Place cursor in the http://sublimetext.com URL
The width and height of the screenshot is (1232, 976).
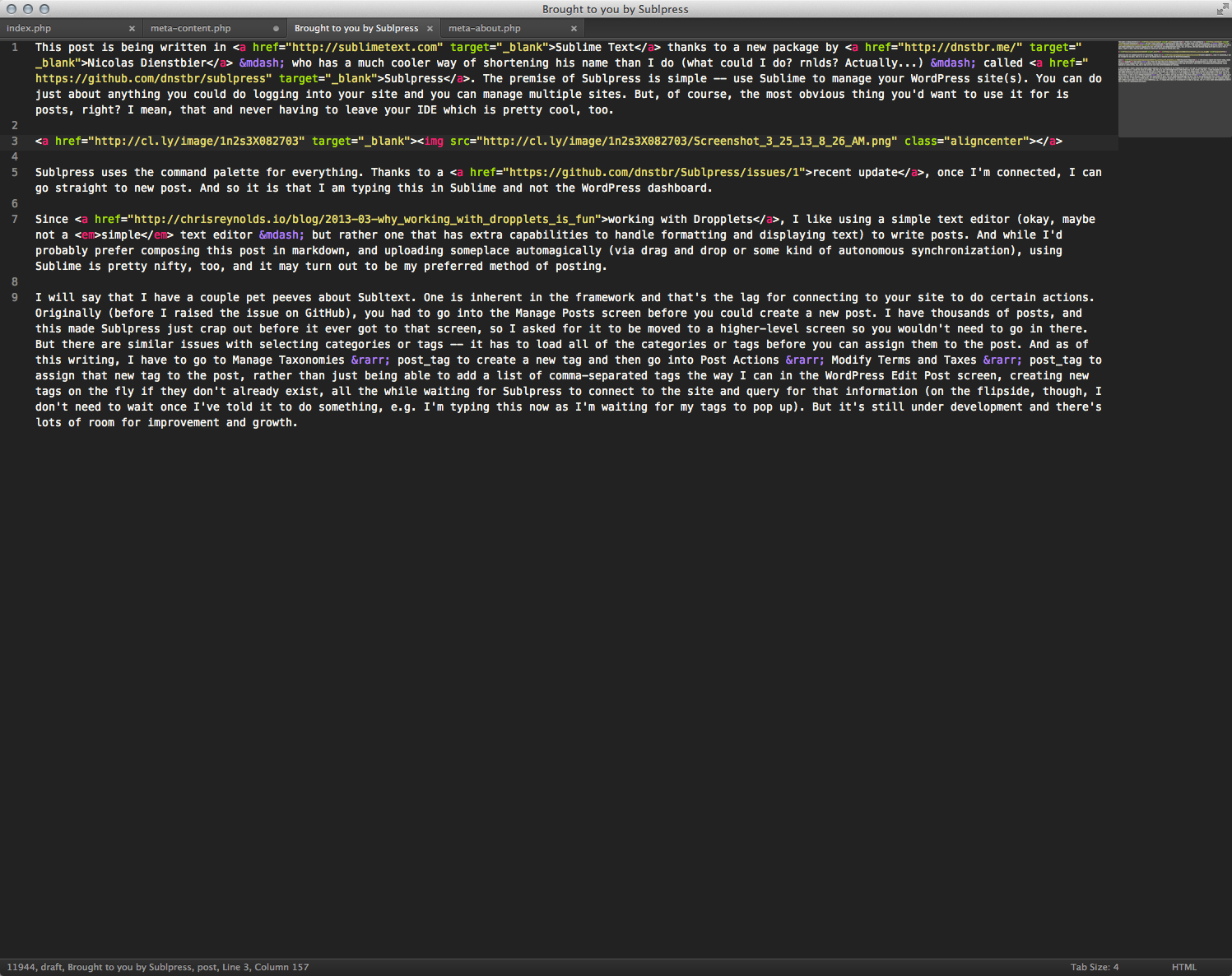point(365,48)
